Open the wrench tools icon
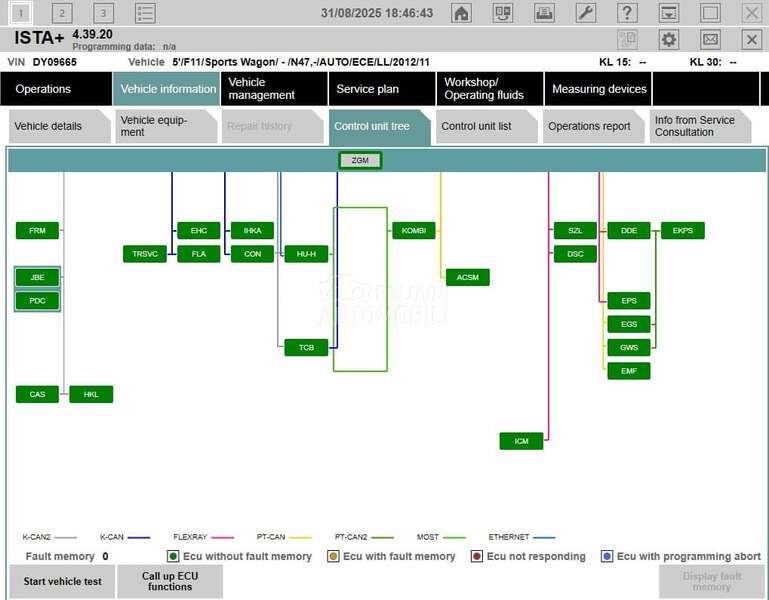Viewport: 769px width, 600px height. [x=586, y=13]
